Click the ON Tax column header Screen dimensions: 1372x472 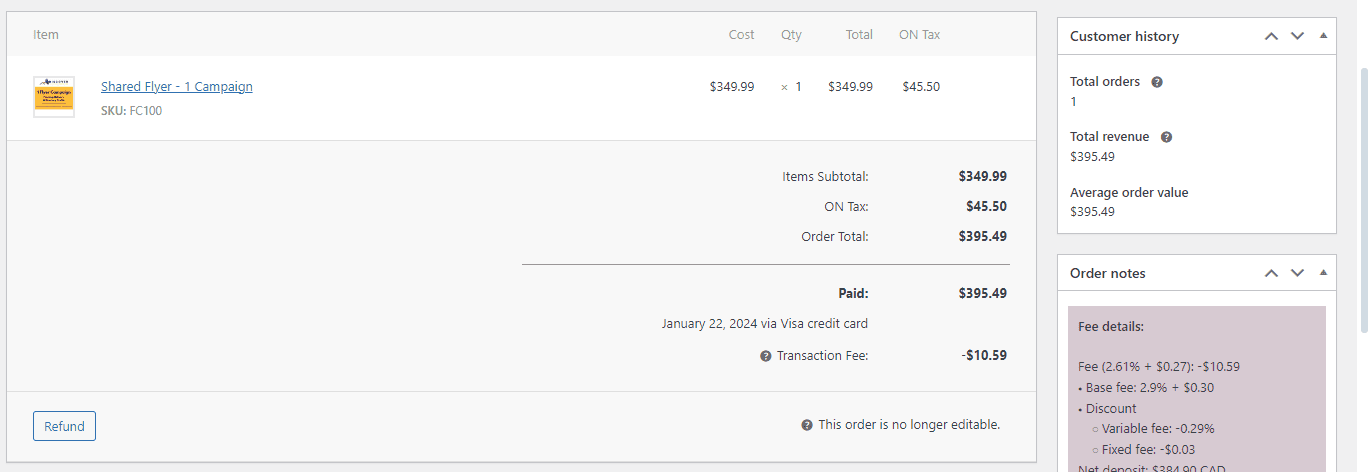tap(919, 35)
